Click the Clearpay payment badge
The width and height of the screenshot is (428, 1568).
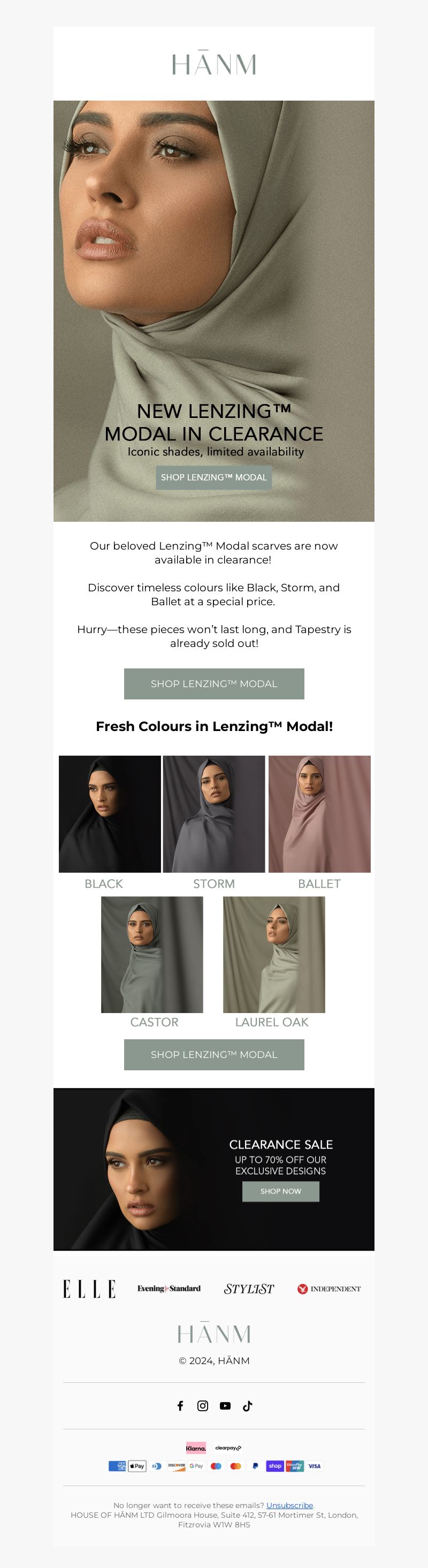(x=228, y=1448)
